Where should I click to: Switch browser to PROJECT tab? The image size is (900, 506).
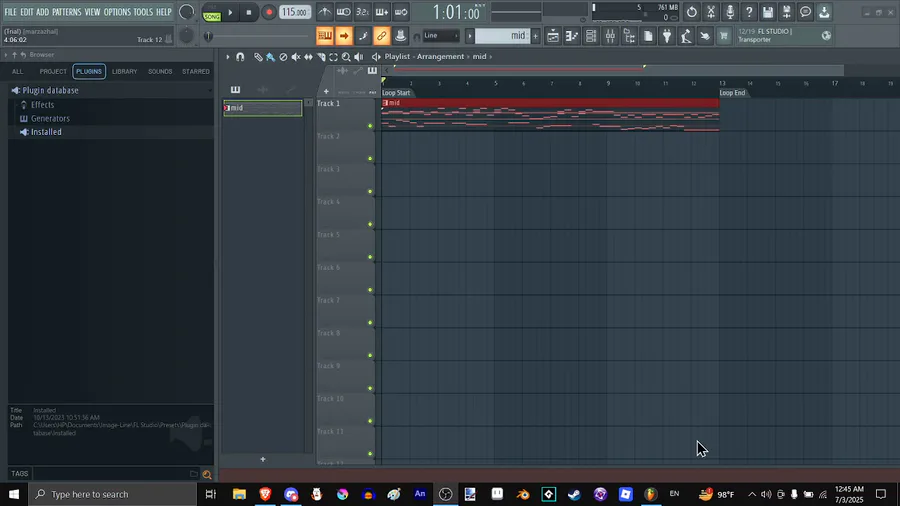click(53, 71)
